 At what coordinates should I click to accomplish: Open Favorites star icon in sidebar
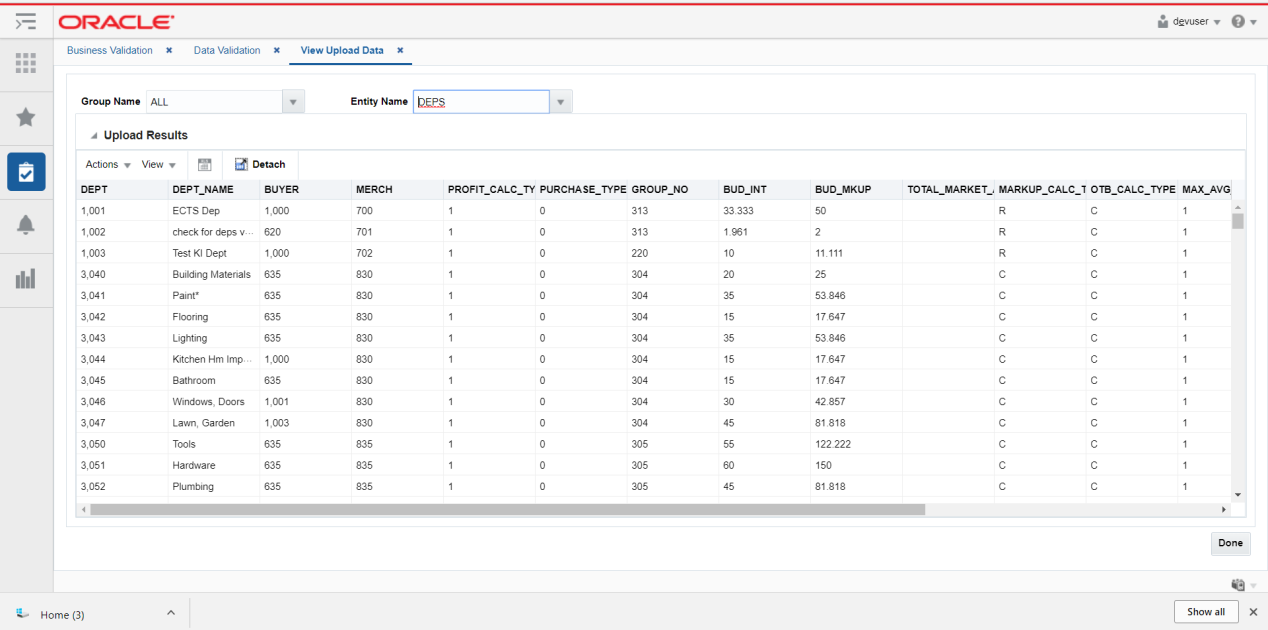(x=26, y=118)
